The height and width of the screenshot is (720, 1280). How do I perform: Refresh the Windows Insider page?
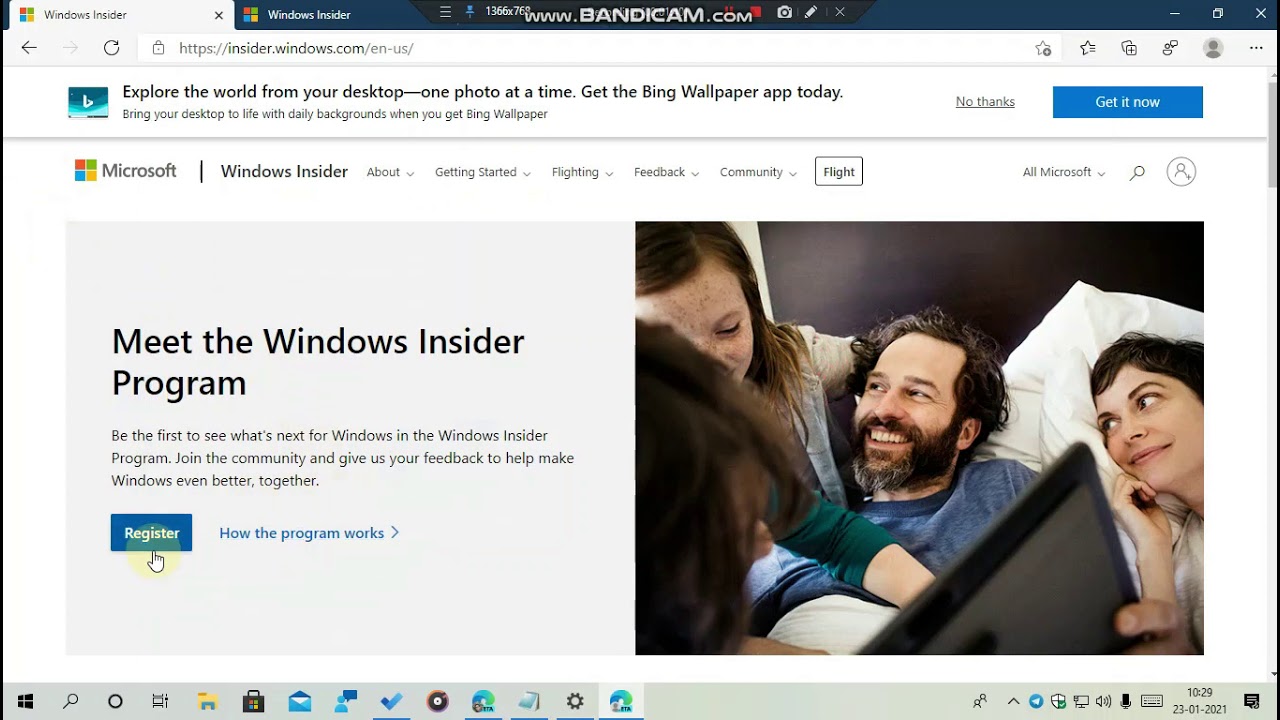tap(112, 48)
